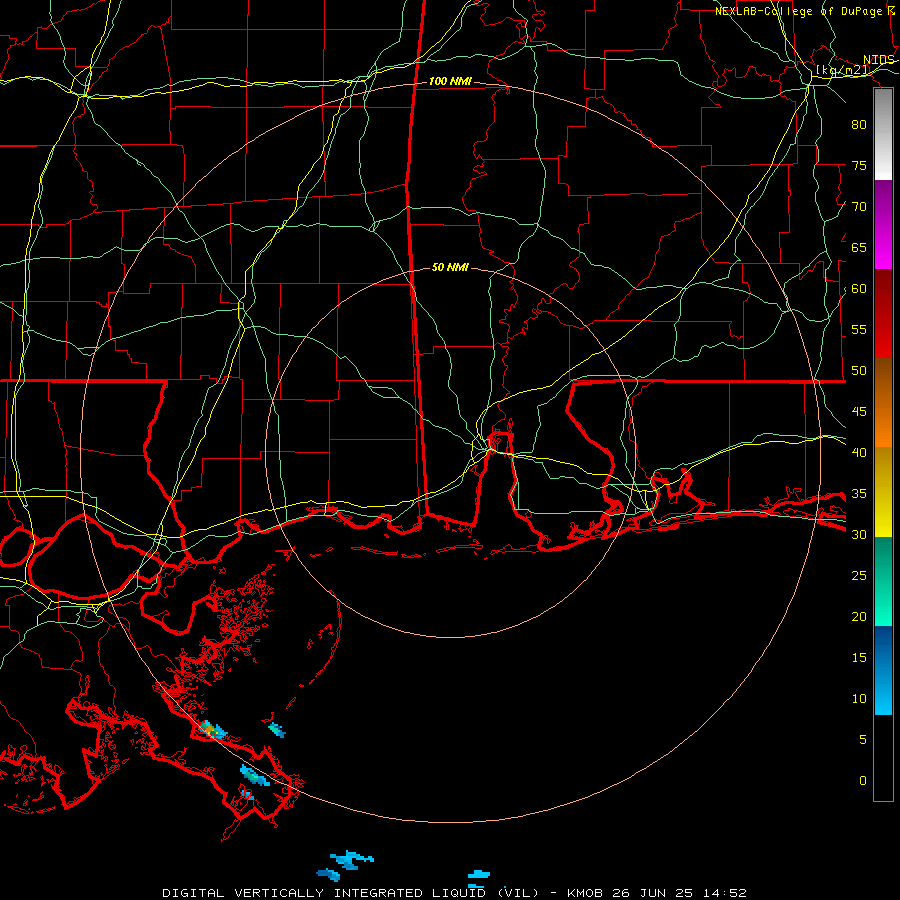Select the yellow segment of the color bar
This screenshot has height=900, width=900.
883,492
